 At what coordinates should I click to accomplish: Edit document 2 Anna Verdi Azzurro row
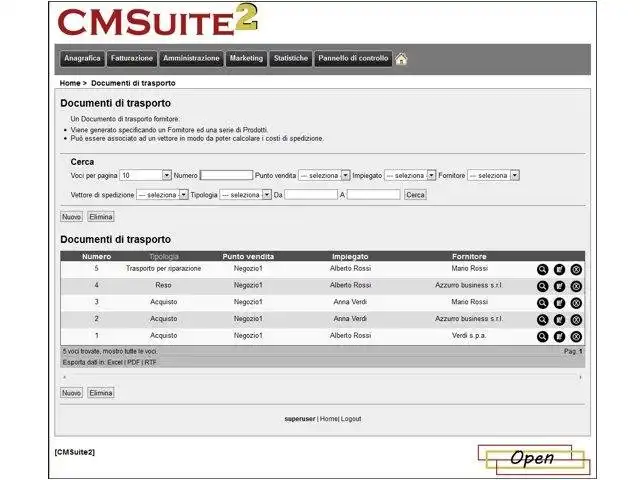tap(559, 320)
